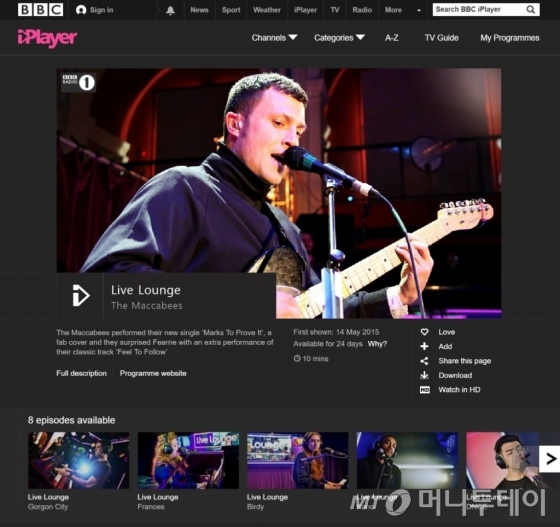Viewport: 560px width, 527px height.
Task: Click Available for 24 days text
Action: [328, 344]
